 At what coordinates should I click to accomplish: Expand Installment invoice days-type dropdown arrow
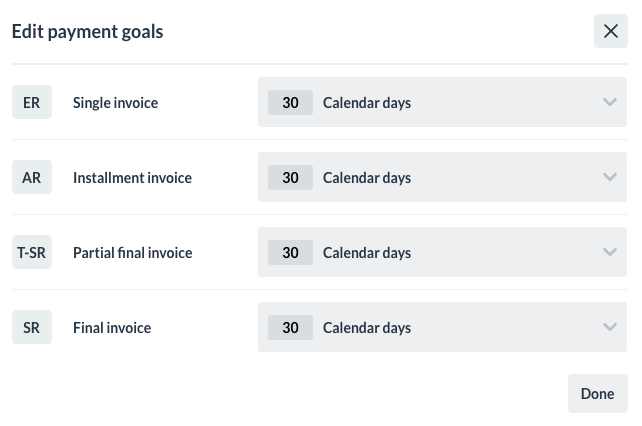pyautogui.click(x=610, y=178)
